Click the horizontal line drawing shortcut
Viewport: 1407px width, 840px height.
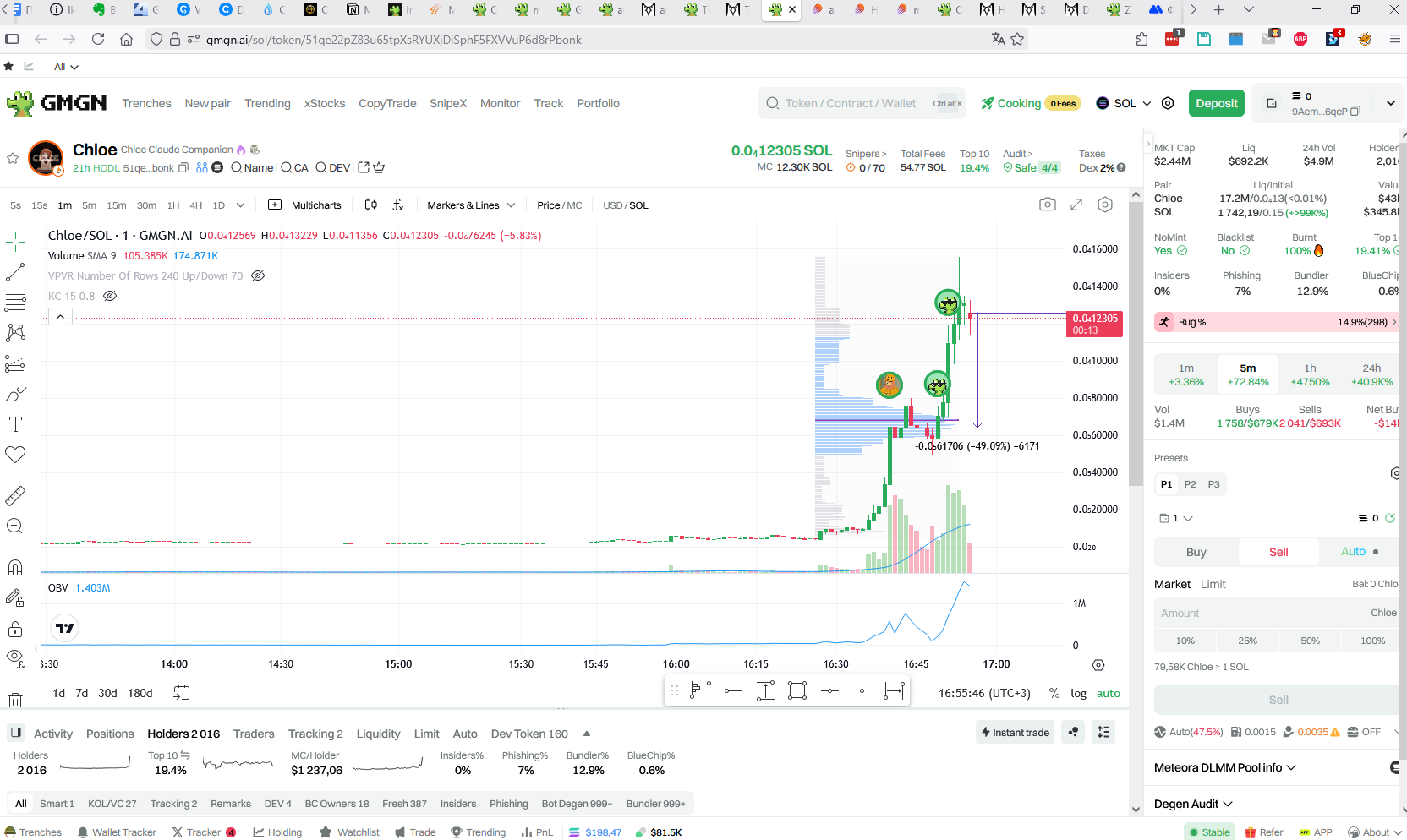click(x=733, y=691)
